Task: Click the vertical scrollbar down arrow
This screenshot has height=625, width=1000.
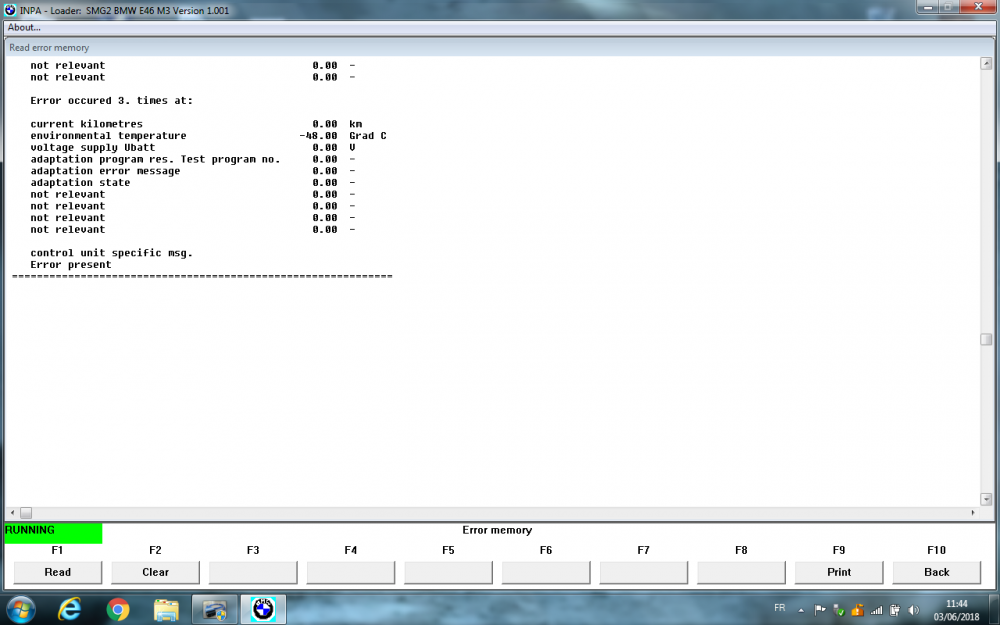Action: tap(986, 499)
